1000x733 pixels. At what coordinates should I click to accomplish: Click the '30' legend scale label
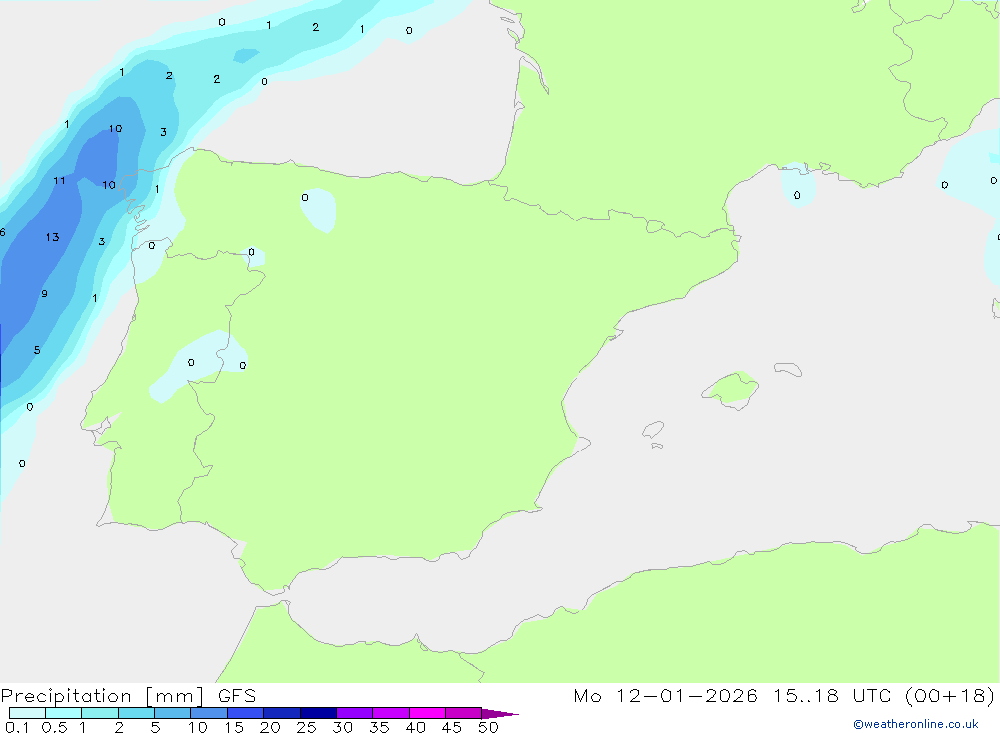coord(343,727)
